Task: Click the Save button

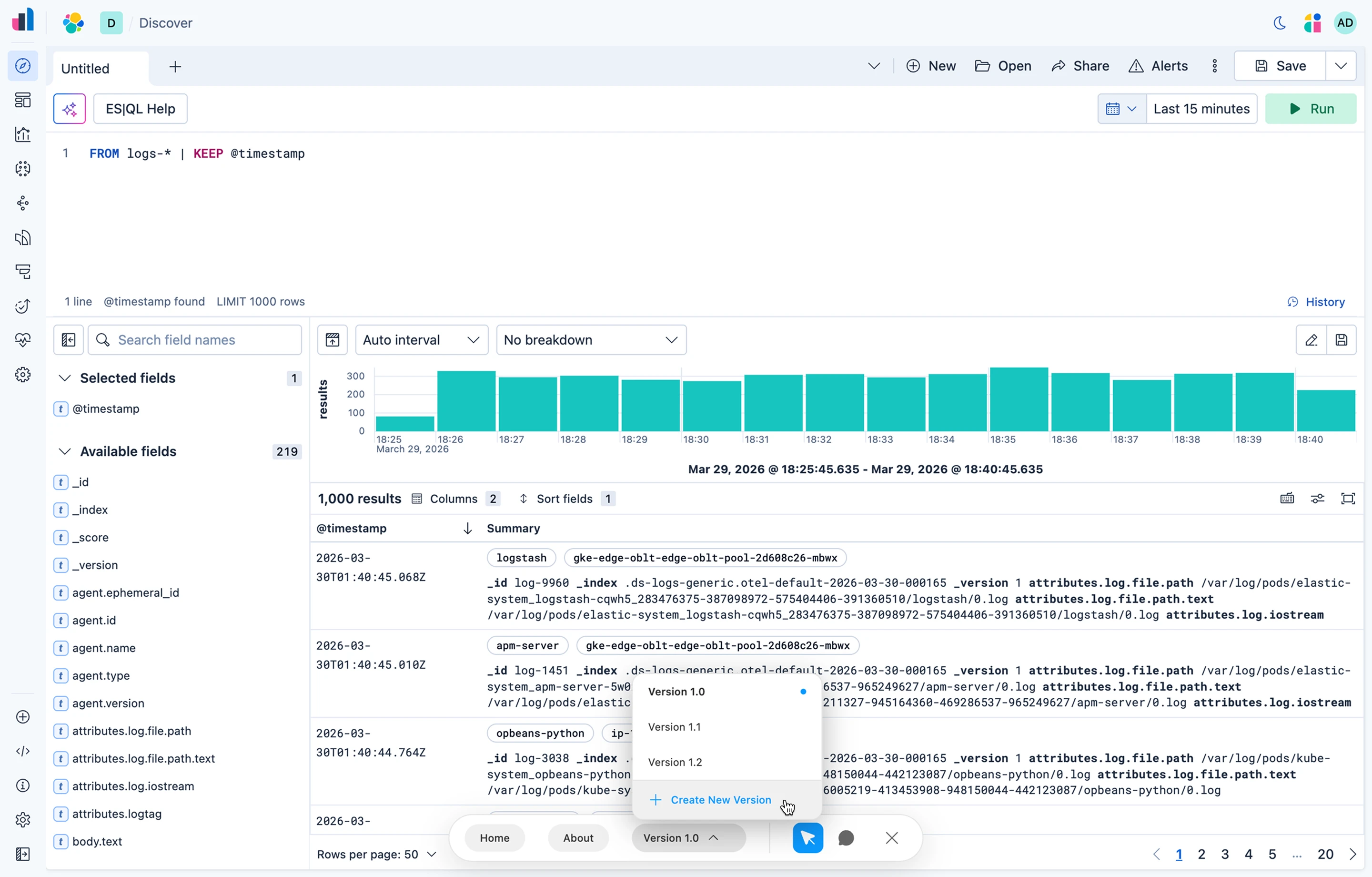Action: 1280,66
